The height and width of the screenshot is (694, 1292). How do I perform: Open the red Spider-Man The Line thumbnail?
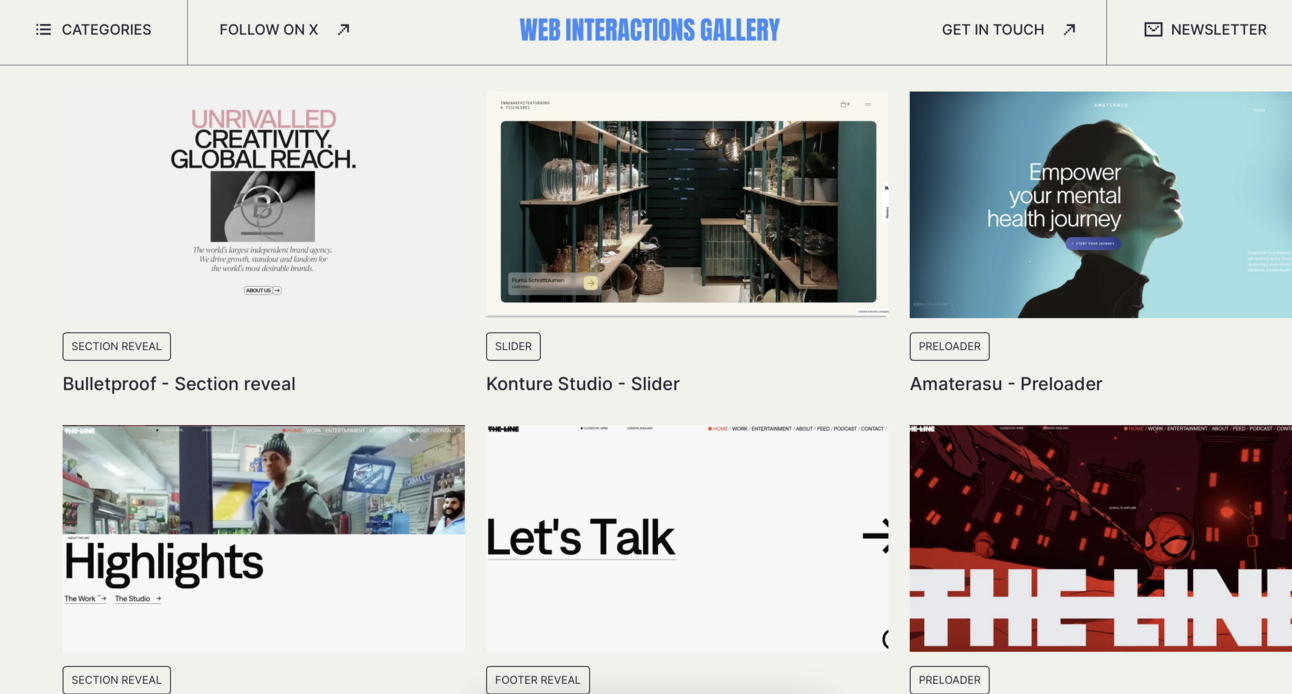(x=1100, y=538)
